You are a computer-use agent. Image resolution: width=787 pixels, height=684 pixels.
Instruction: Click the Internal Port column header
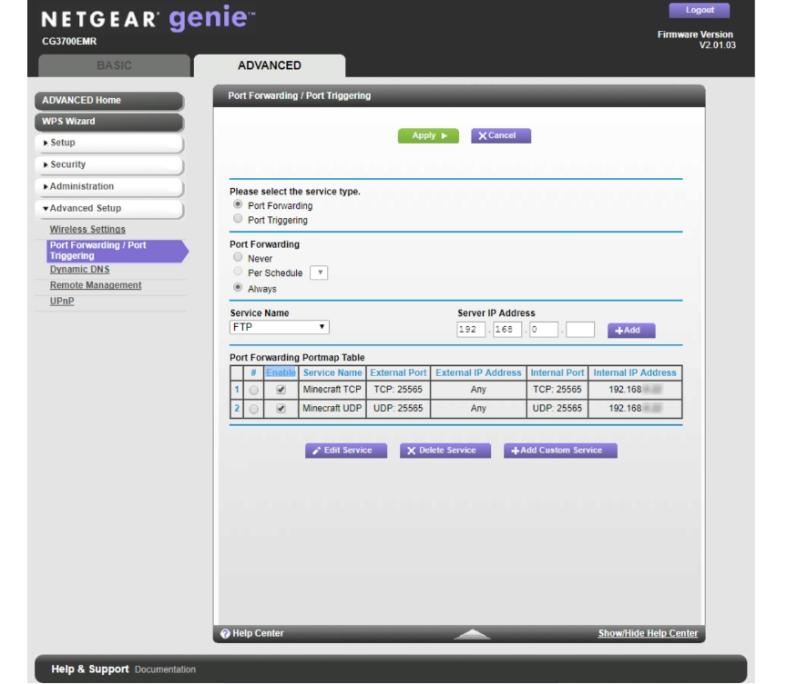pyautogui.click(x=557, y=373)
